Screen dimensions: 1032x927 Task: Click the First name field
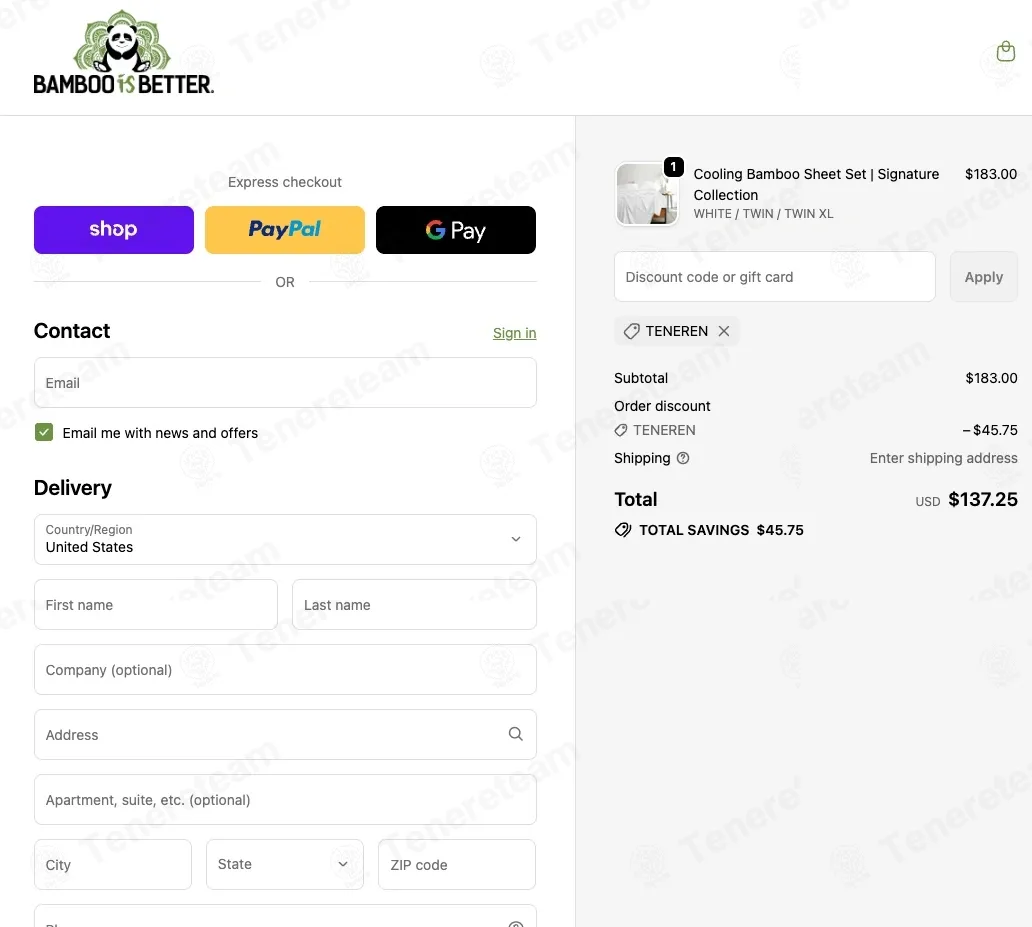click(156, 605)
